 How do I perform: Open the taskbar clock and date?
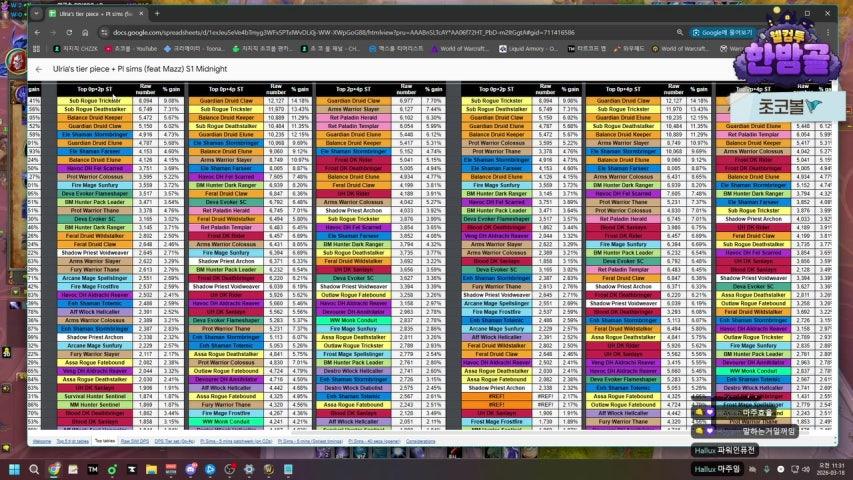[x=831, y=469]
